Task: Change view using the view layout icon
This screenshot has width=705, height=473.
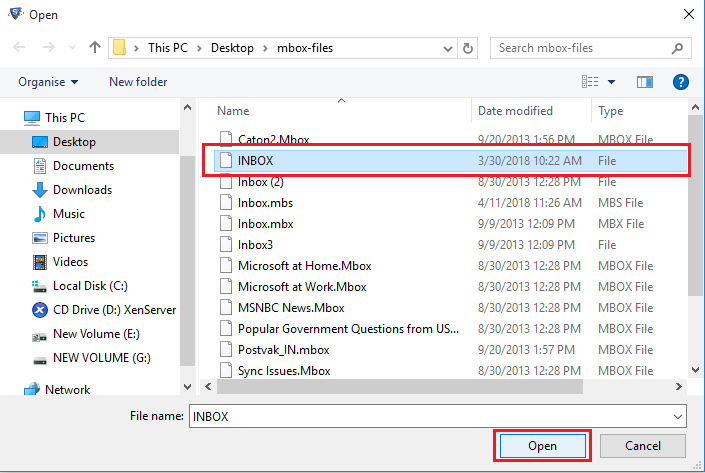Action: point(591,82)
